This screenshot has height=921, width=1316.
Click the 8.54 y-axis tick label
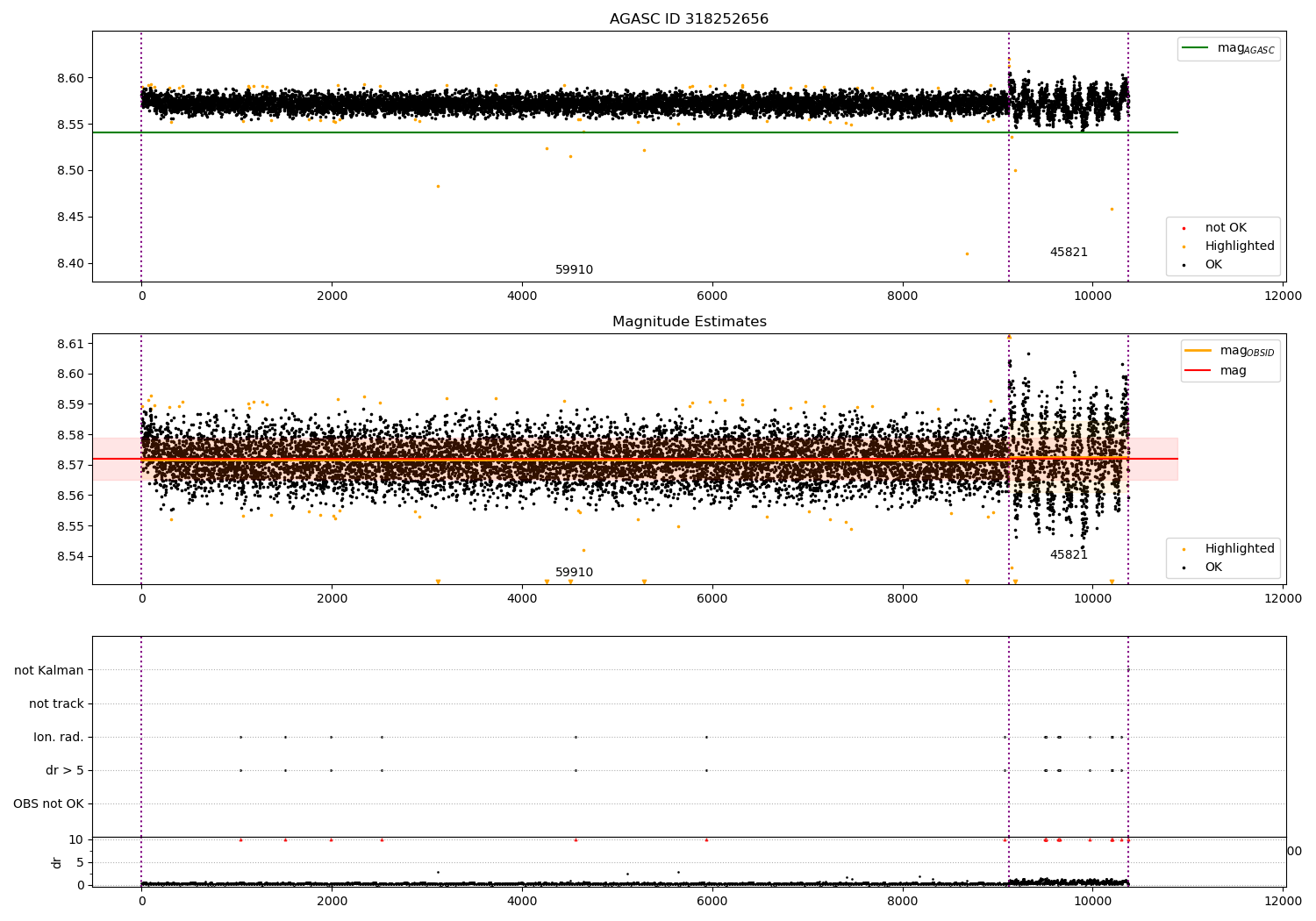(70, 557)
